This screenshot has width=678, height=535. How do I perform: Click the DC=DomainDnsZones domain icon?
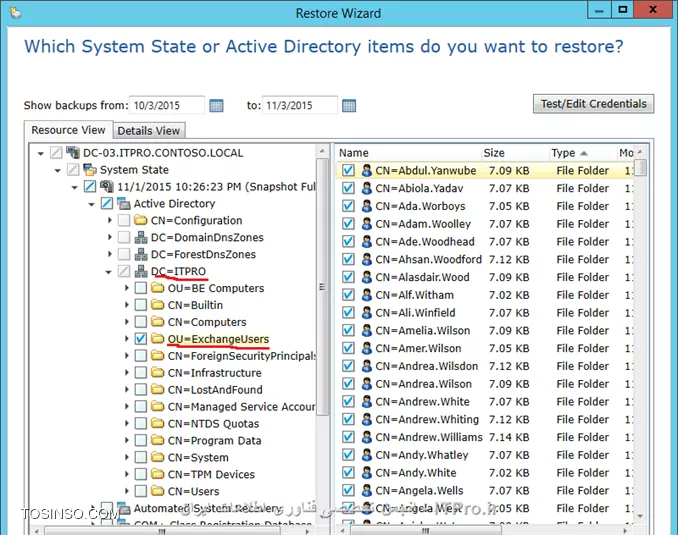[x=141, y=237]
